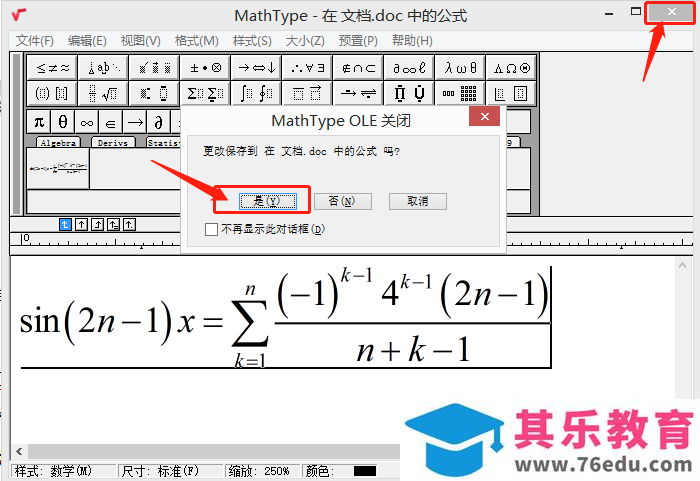Open the products and set theory templates palette
Viewport: 700px width, 481px height.
409,93
